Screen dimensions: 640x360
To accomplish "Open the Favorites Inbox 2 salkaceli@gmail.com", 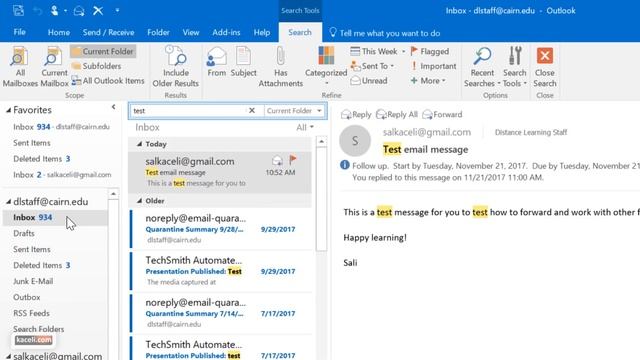I will (61, 175).
